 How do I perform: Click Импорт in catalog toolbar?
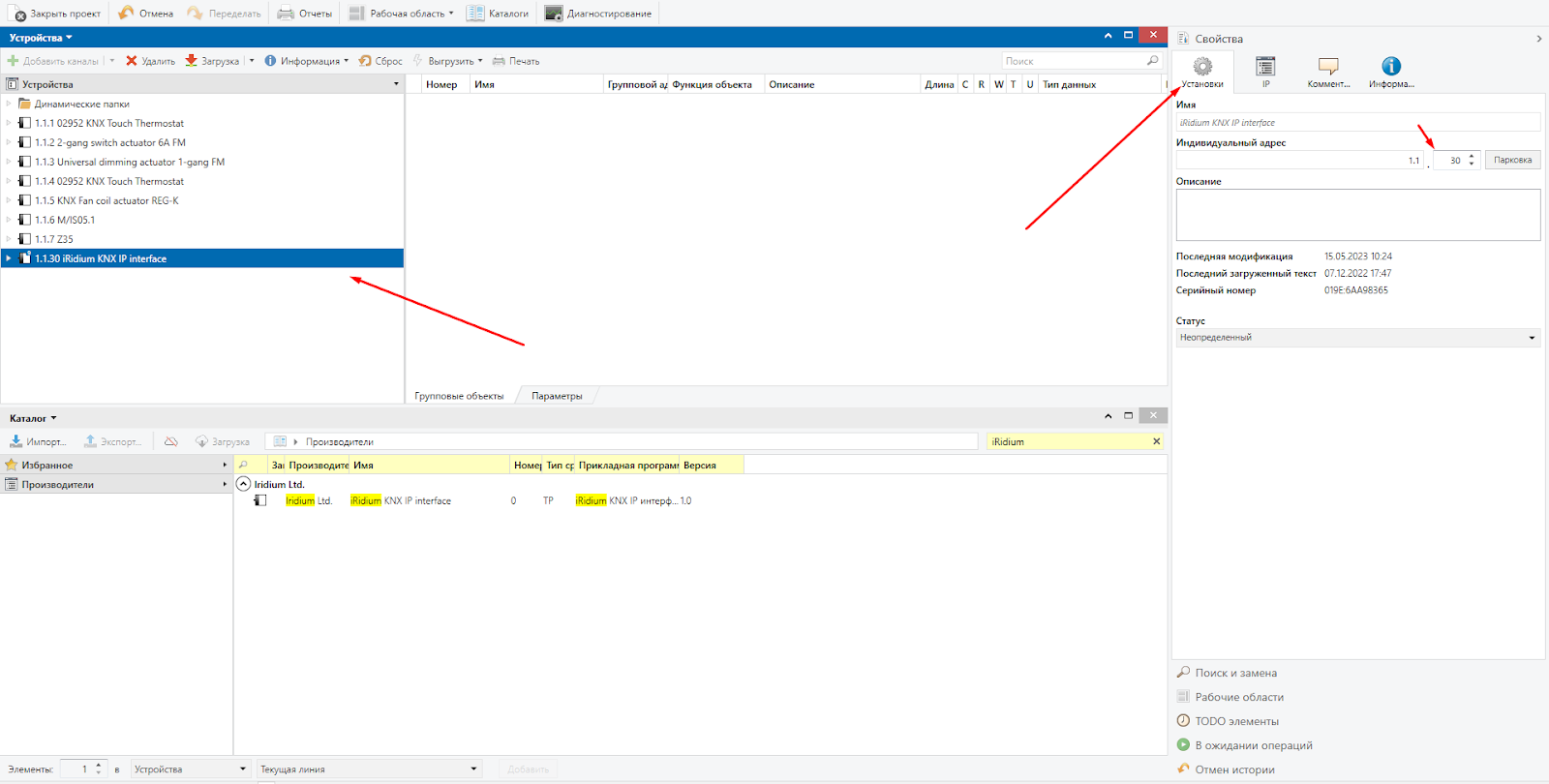pos(37,441)
